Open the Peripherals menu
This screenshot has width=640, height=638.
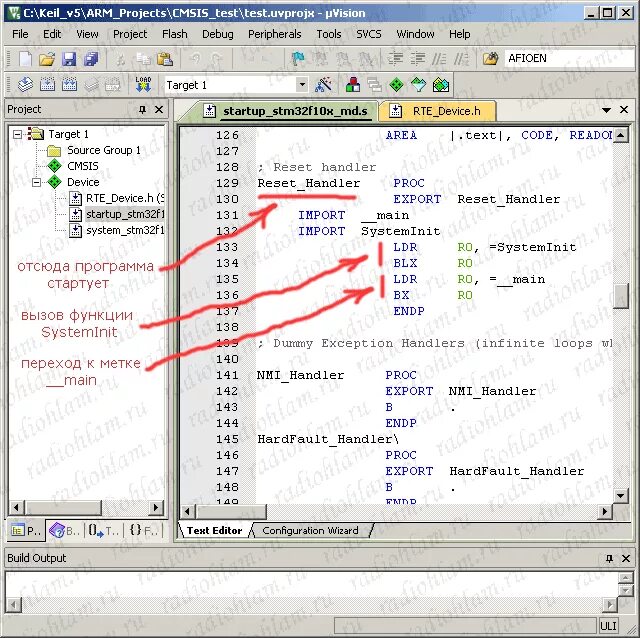tap(275, 34)
